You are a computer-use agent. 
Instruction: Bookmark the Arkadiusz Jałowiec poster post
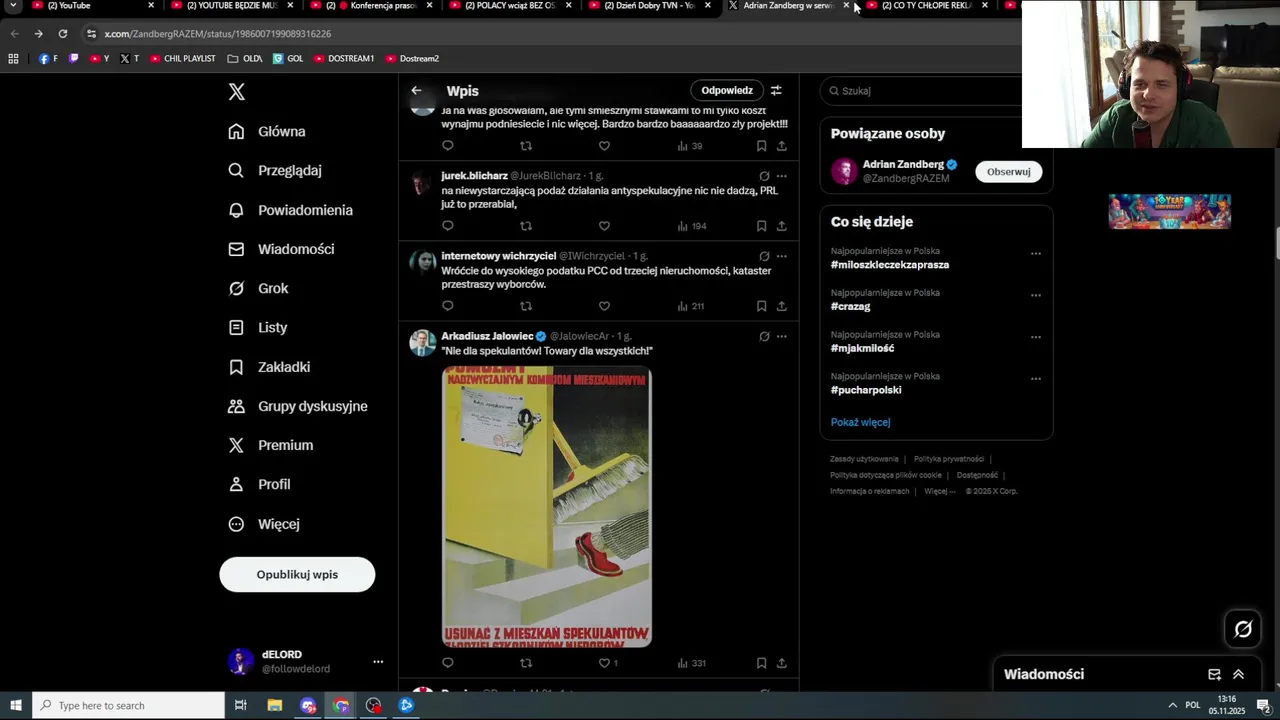761,663
